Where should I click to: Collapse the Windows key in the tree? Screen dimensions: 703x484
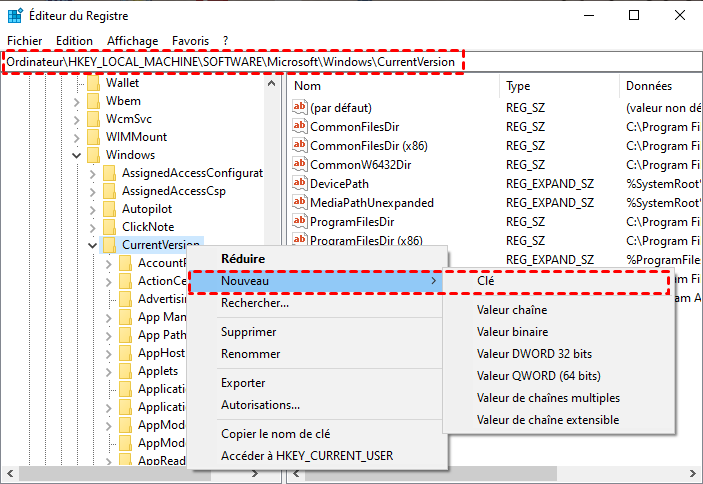[x=77, y=155]
